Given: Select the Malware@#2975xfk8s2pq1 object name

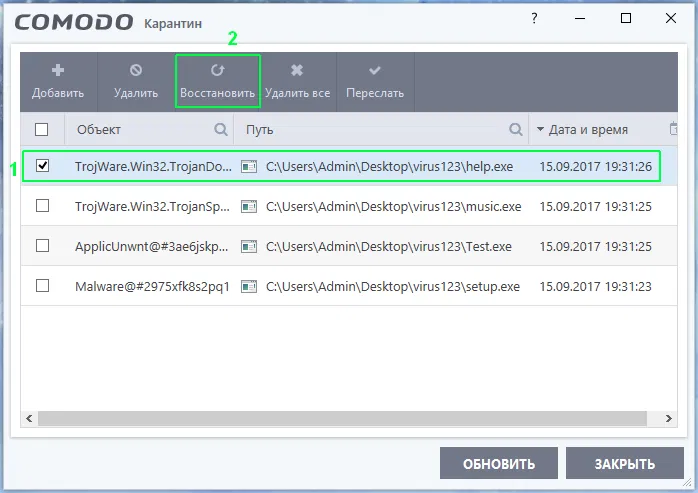Looking at the screenshot, I should point(152,286).
